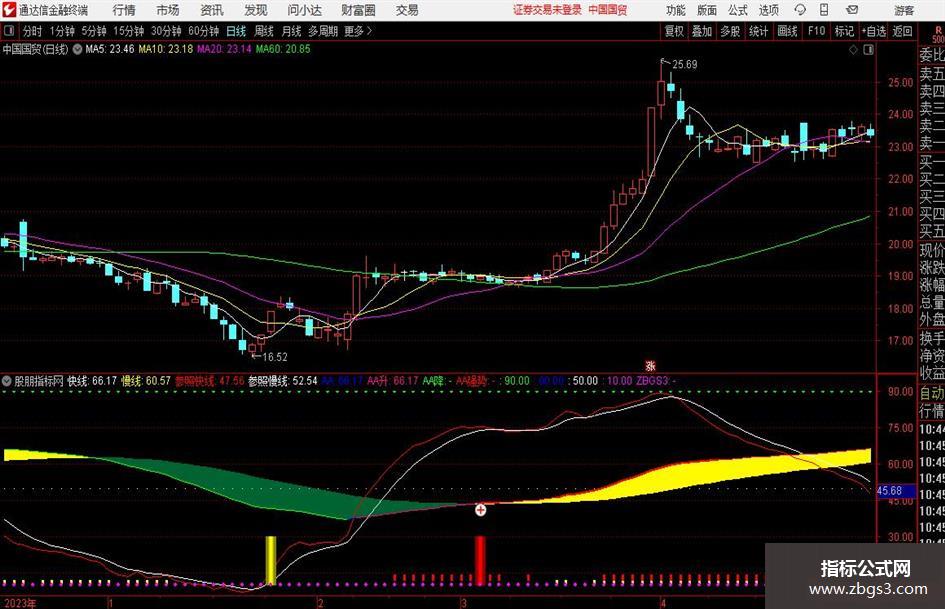Click the MA10: 23.18 label

(166, 49)
